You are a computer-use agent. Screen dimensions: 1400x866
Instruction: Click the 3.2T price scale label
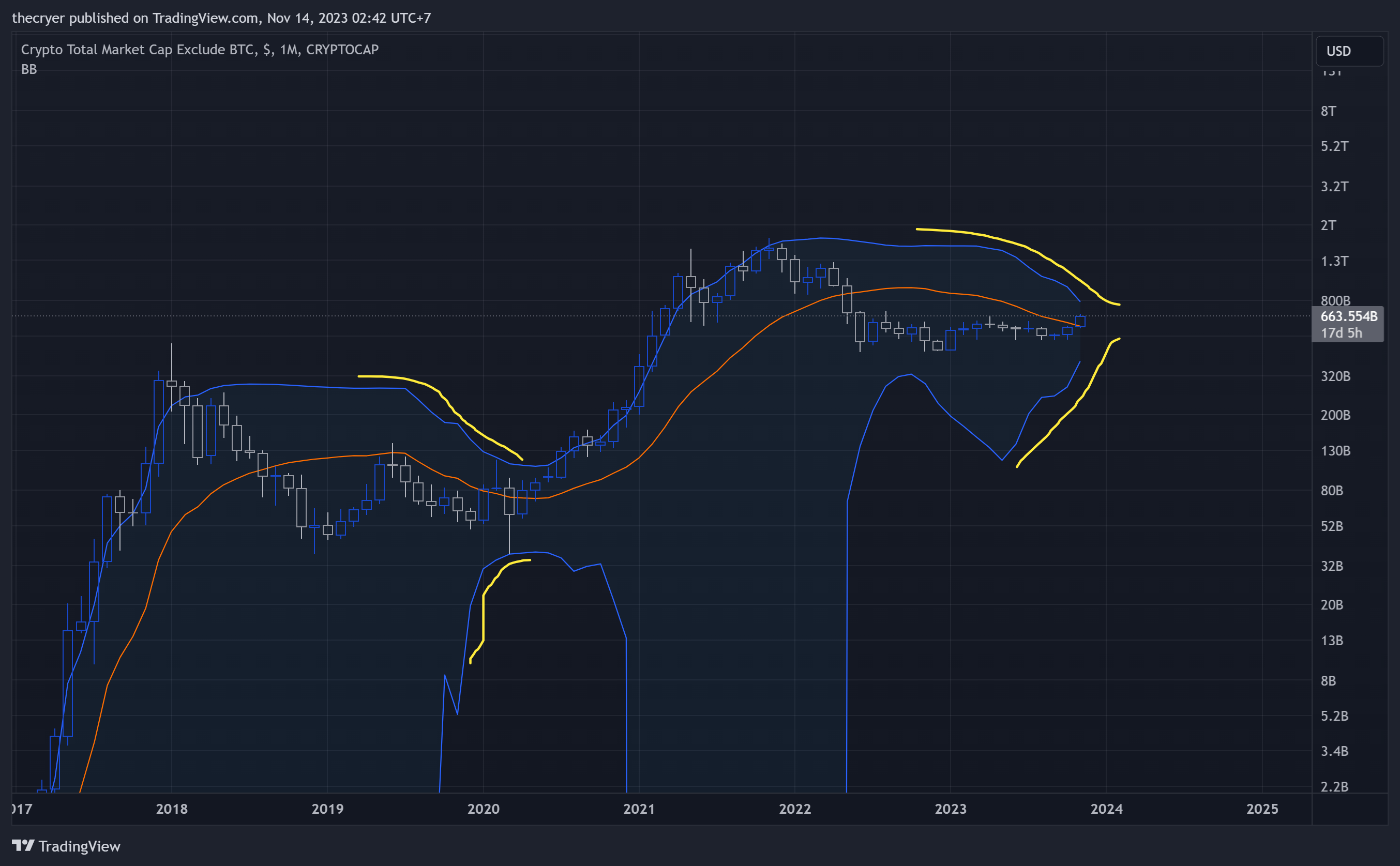(1334, 186)
